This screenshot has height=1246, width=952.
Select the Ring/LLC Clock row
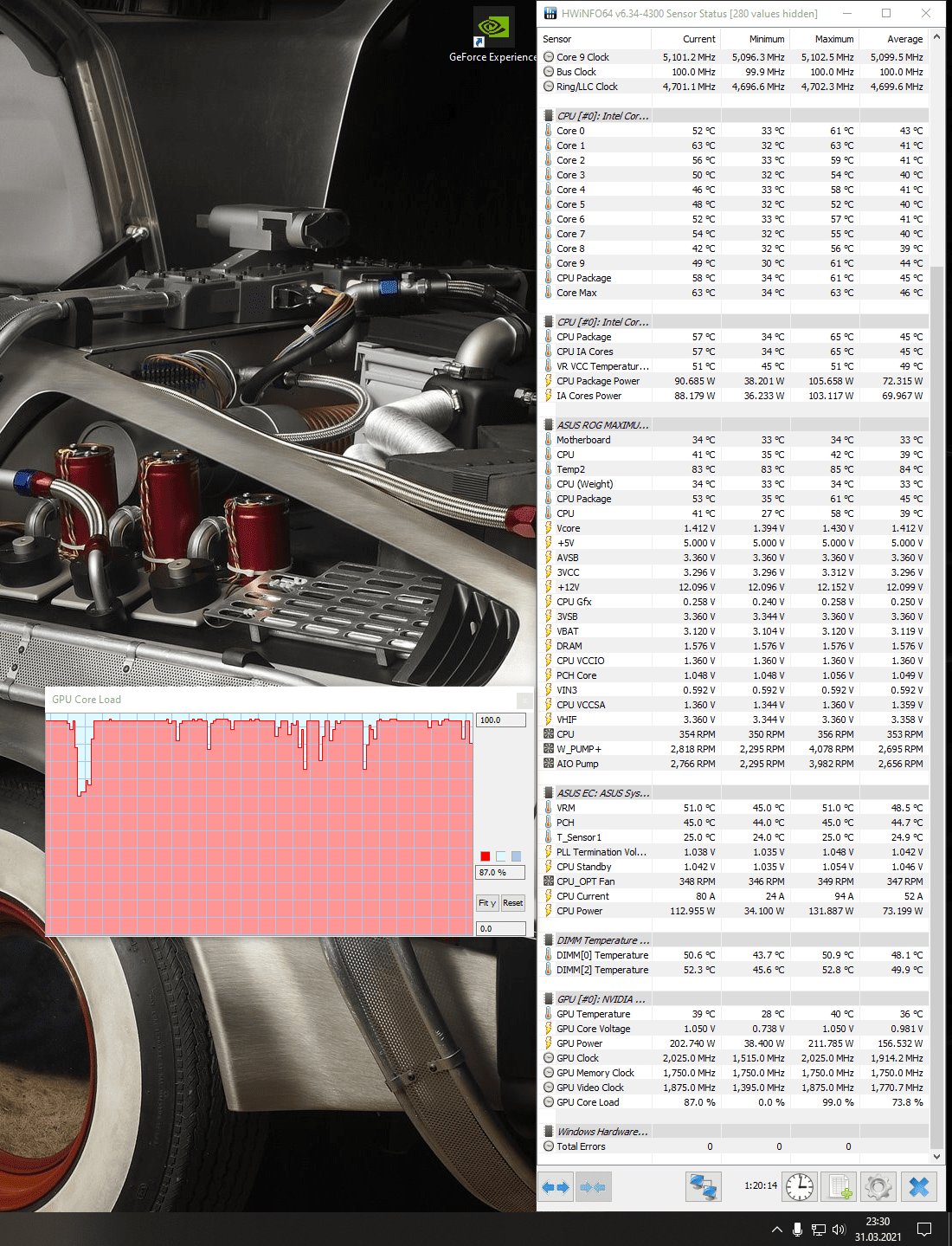coord(733,87)
